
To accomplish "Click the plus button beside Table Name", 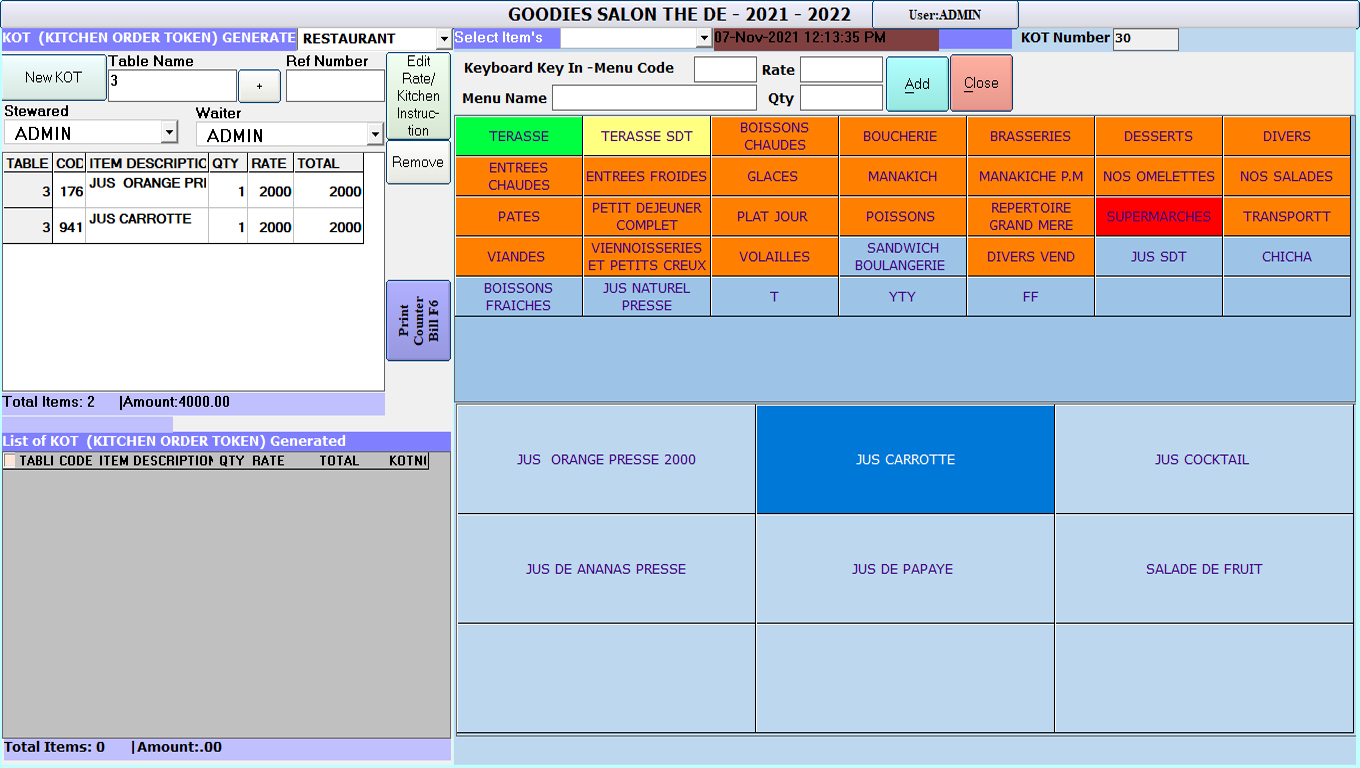I will pyautogui.click(x=259, y=86).
